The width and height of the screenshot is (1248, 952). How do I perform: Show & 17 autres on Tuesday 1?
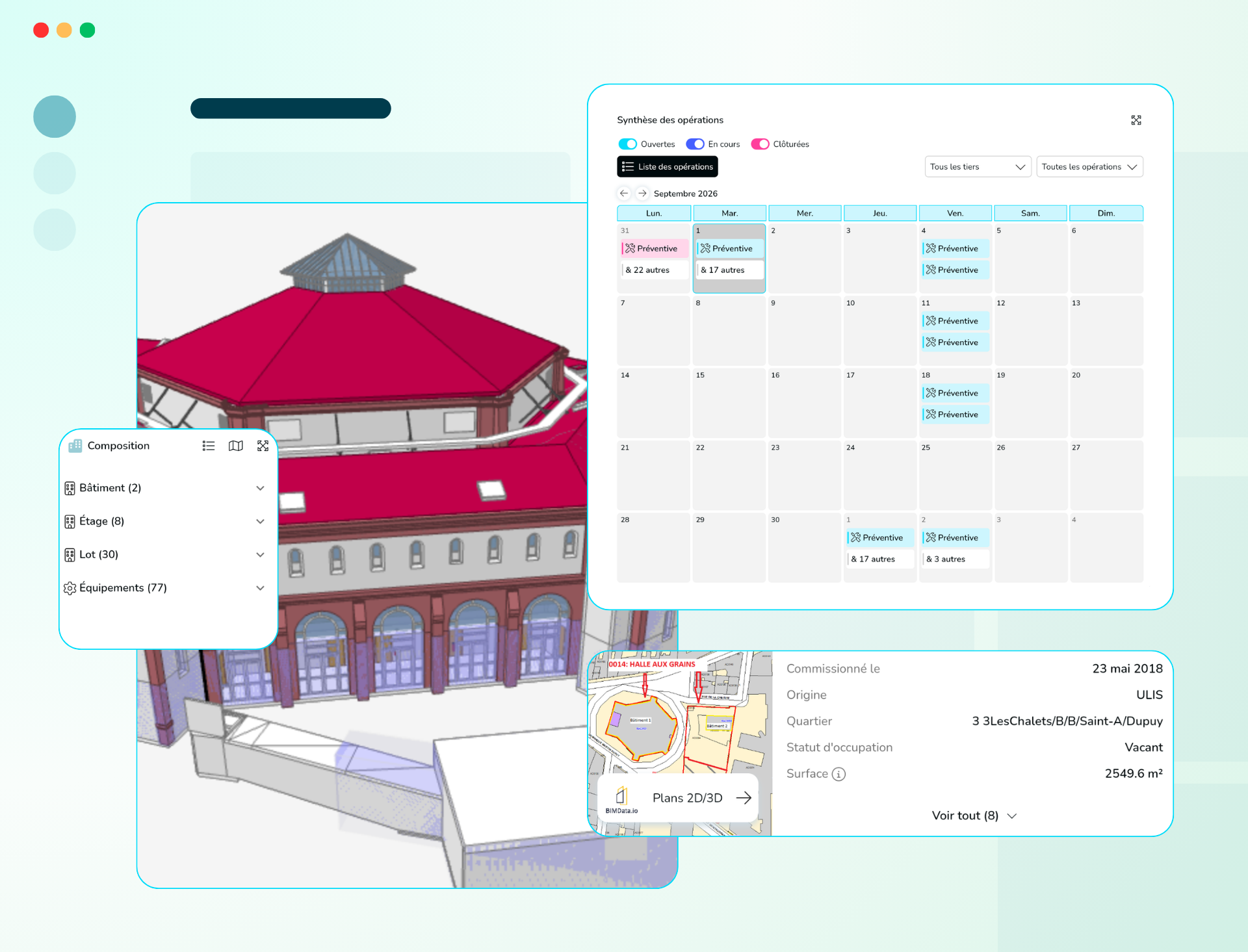(730, 270)
